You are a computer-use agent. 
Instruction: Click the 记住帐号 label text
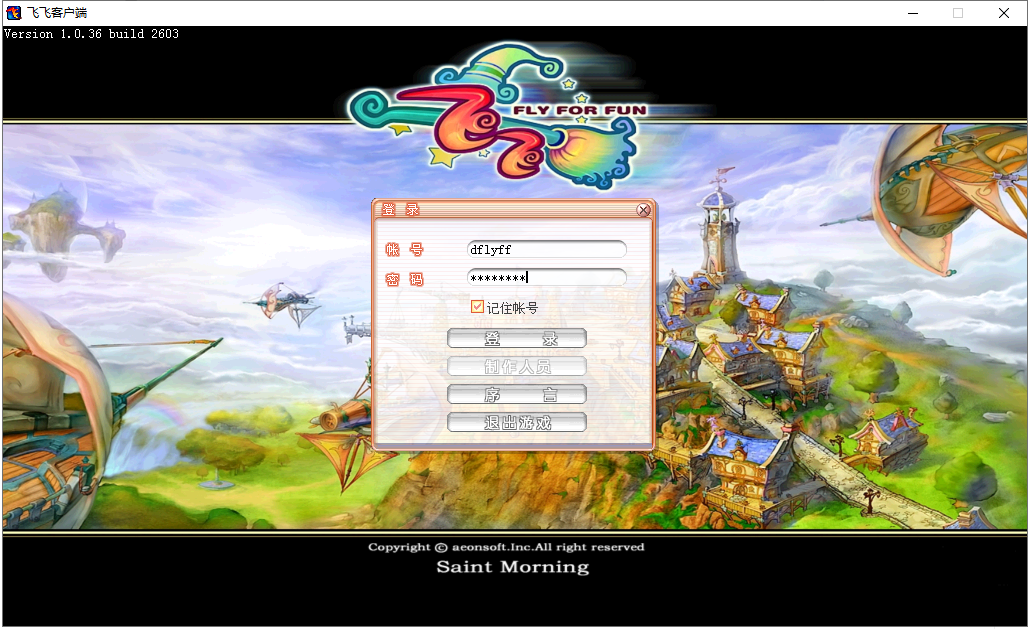[512, 308]
